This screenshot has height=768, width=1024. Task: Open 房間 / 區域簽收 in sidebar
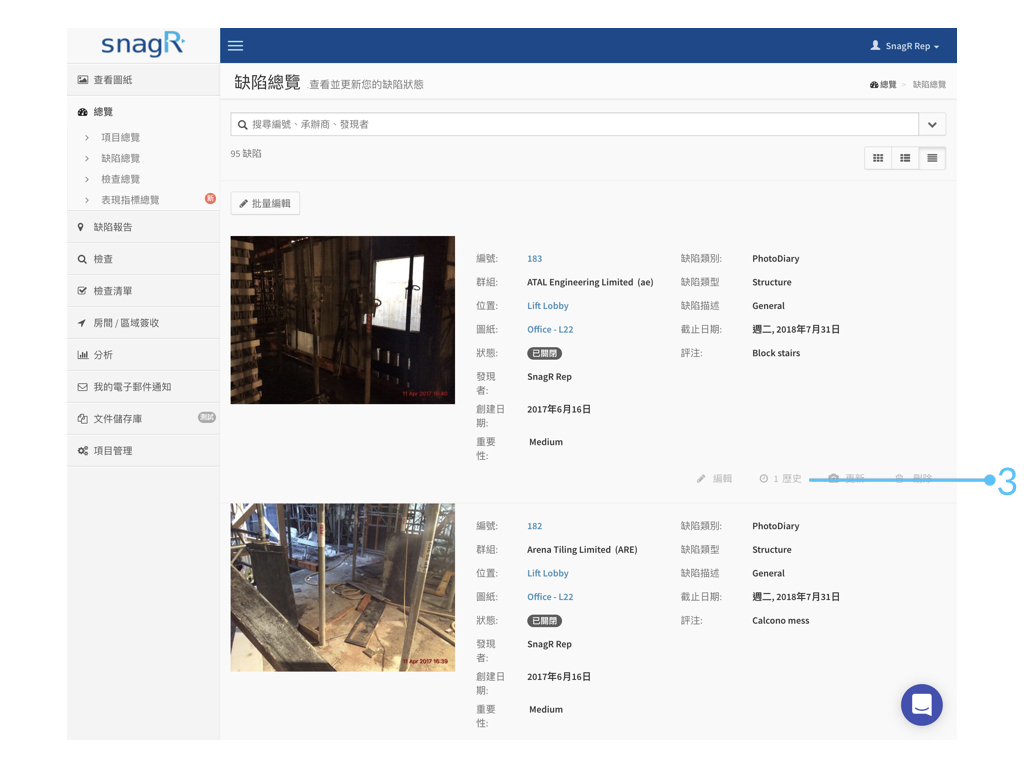click(x=143, y=323)
